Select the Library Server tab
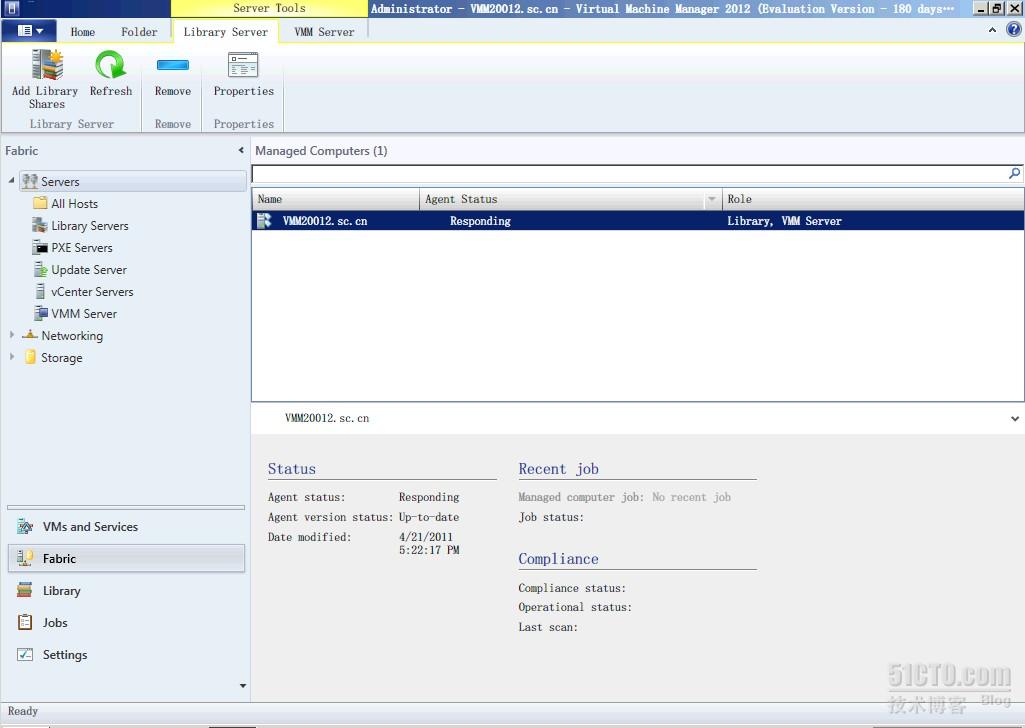 [x=226, y=31]
